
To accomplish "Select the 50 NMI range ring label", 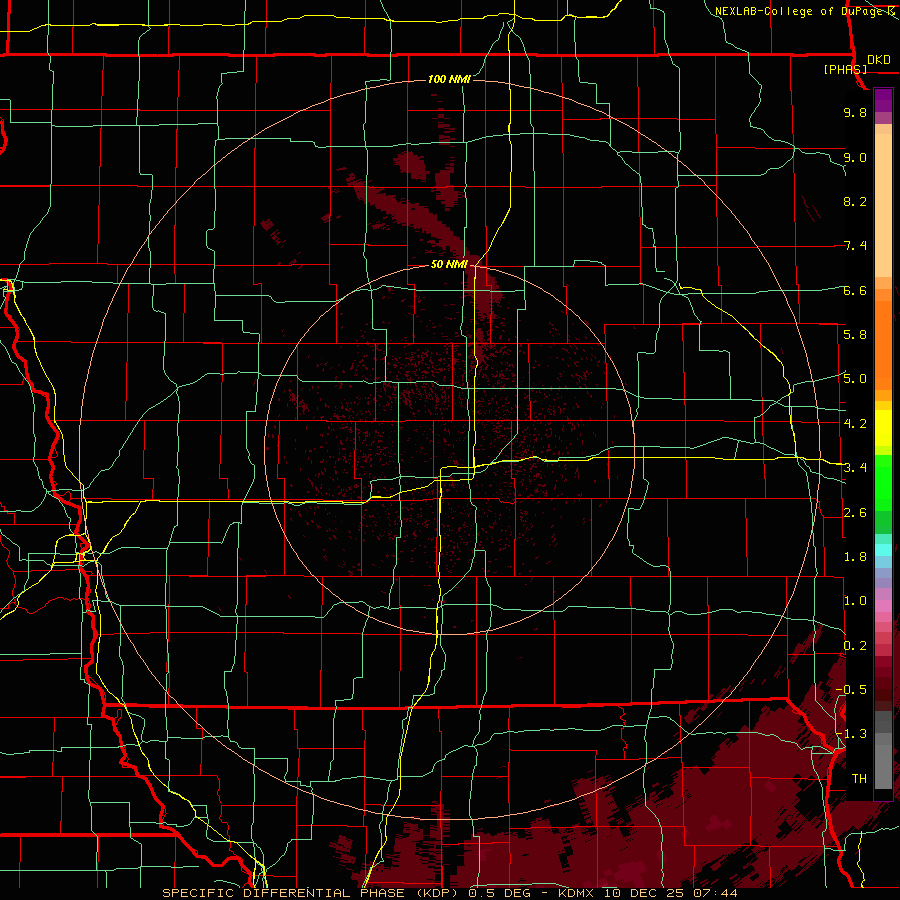I will [449, 264].
